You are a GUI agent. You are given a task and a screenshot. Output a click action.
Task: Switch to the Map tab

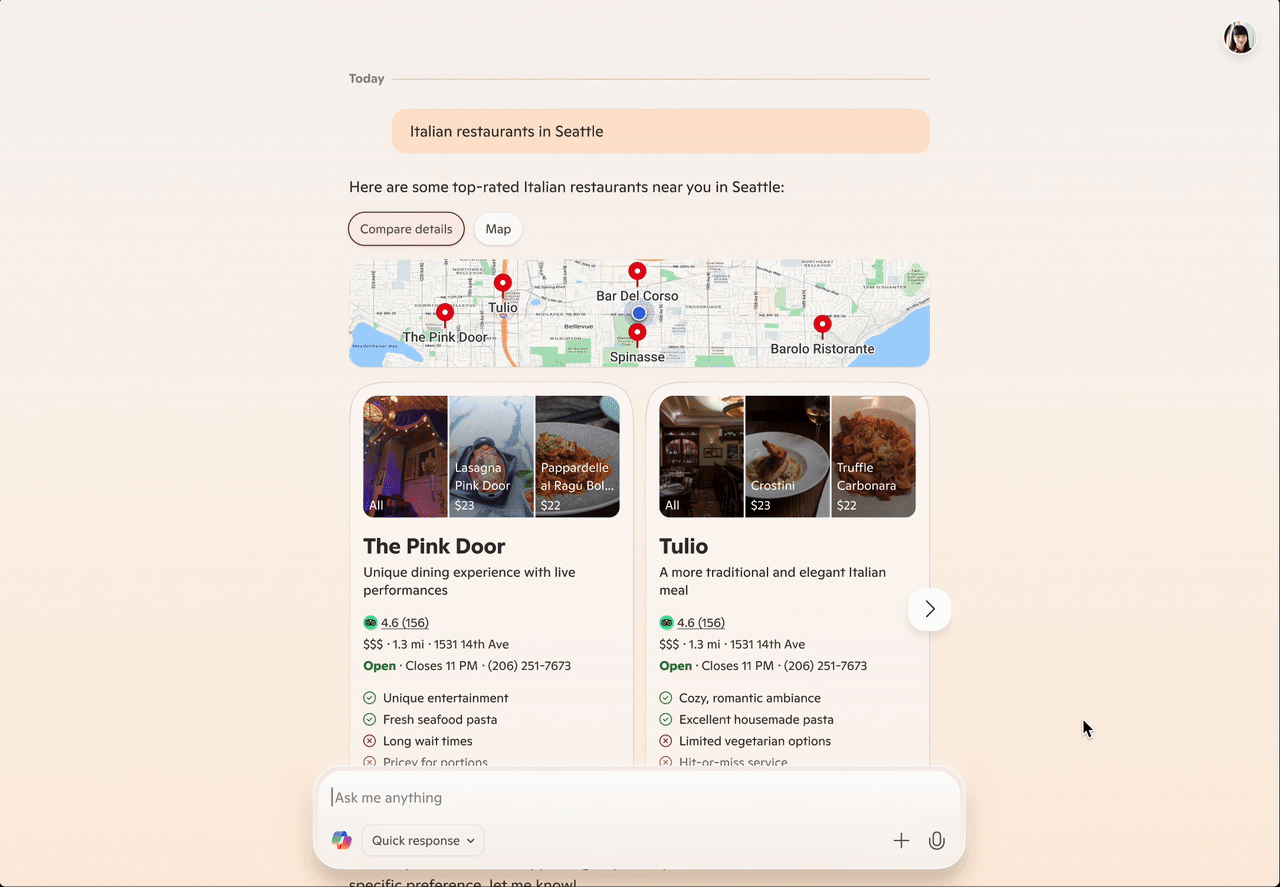point(498,229)
